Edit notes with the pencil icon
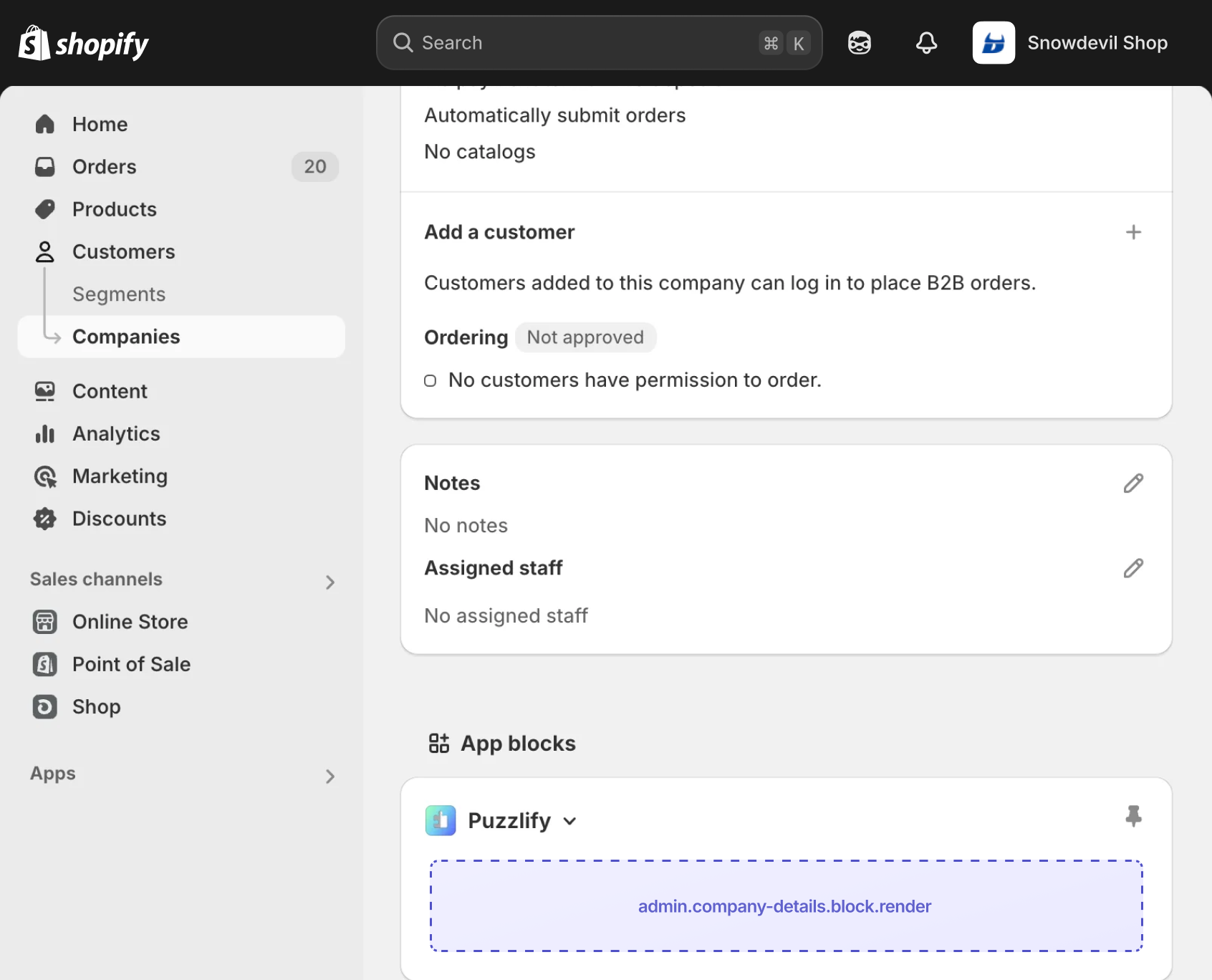The height and width of the screenshot is (980, 1212). (1133, 484)
